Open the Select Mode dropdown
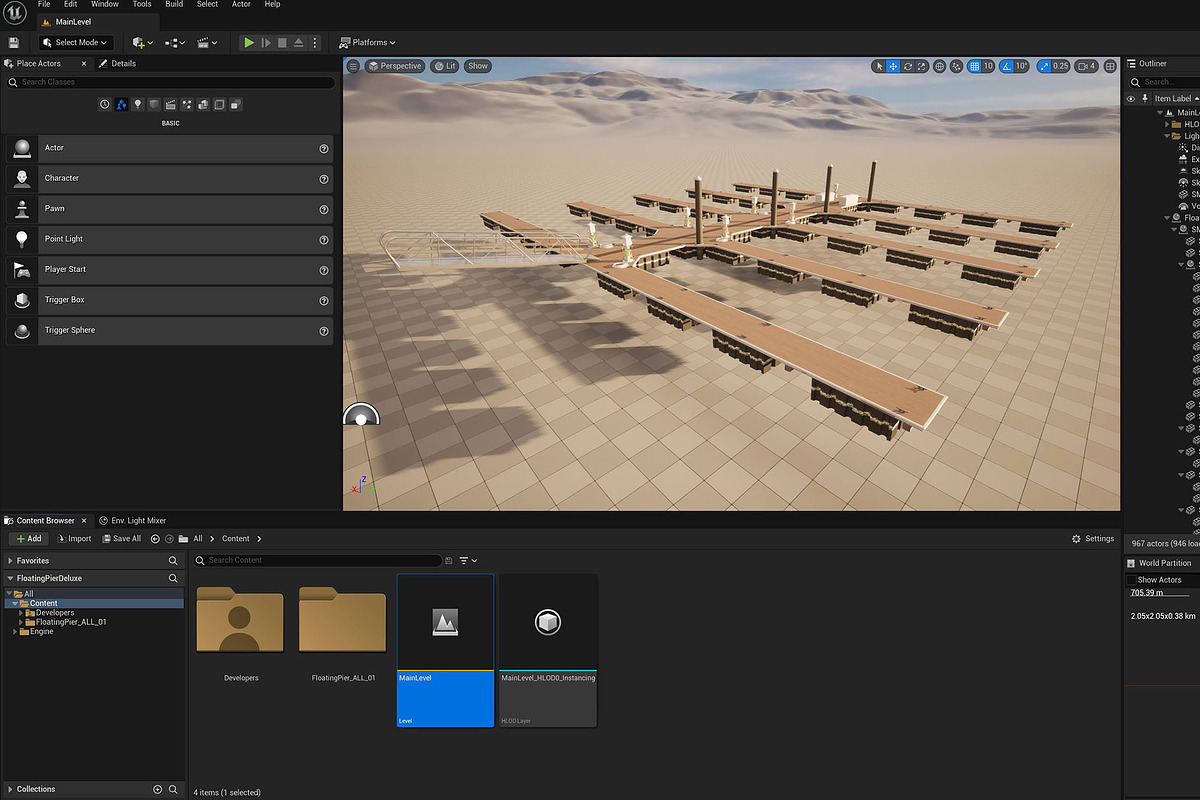 (74, 43)
